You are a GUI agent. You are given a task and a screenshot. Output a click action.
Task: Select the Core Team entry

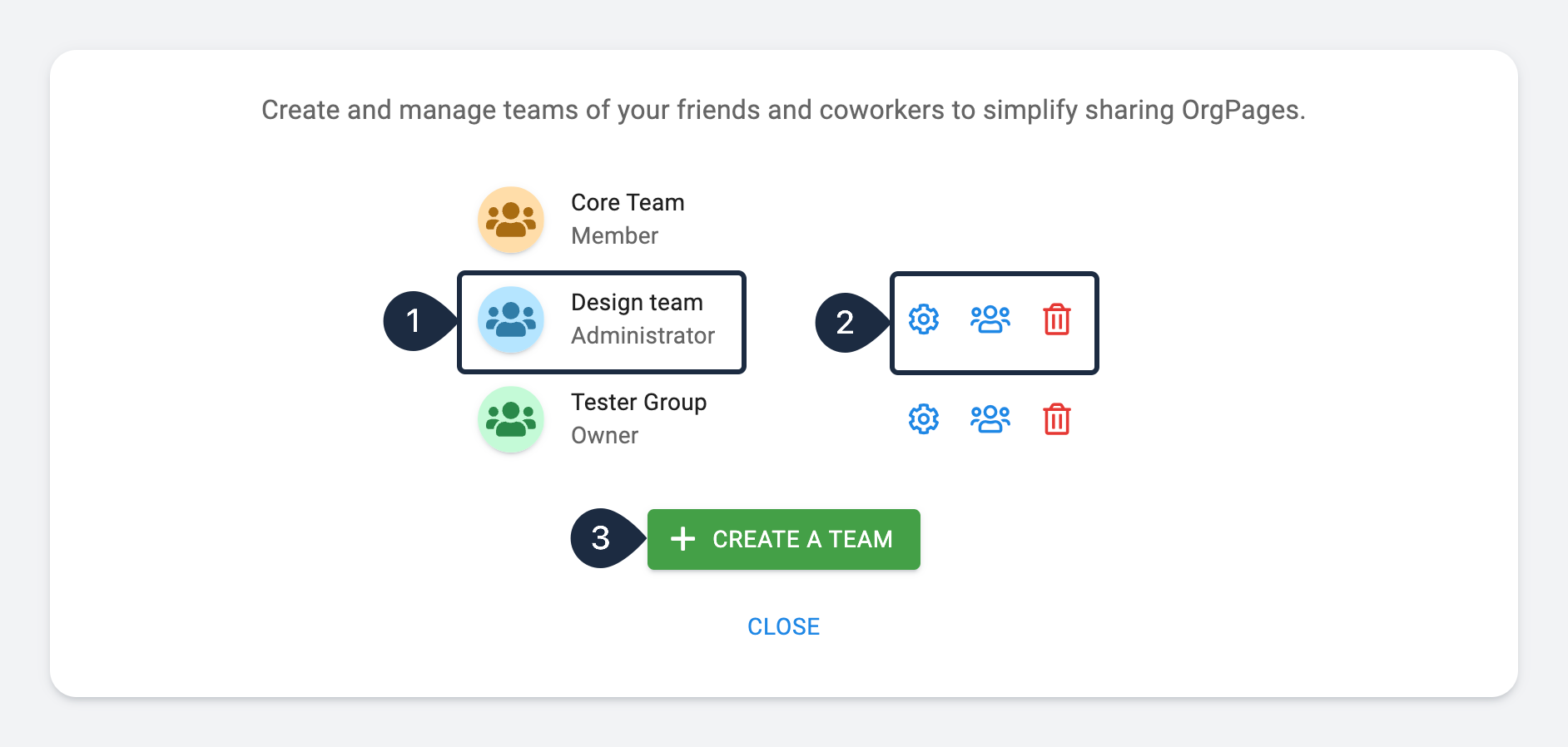[x=627, y=218]
